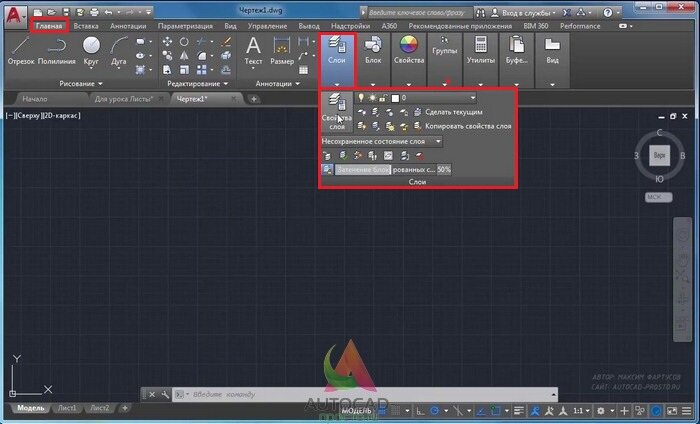700x424 pixels.
Task: Toggle ortho mode in status bar
Action: tap(421, 411)
